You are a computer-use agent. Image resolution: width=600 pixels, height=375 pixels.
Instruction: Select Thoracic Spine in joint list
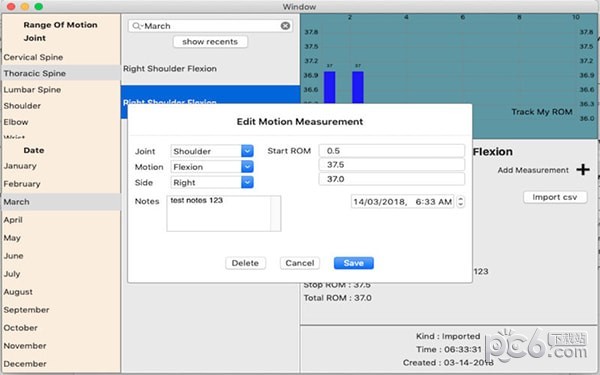pos(61,73)
